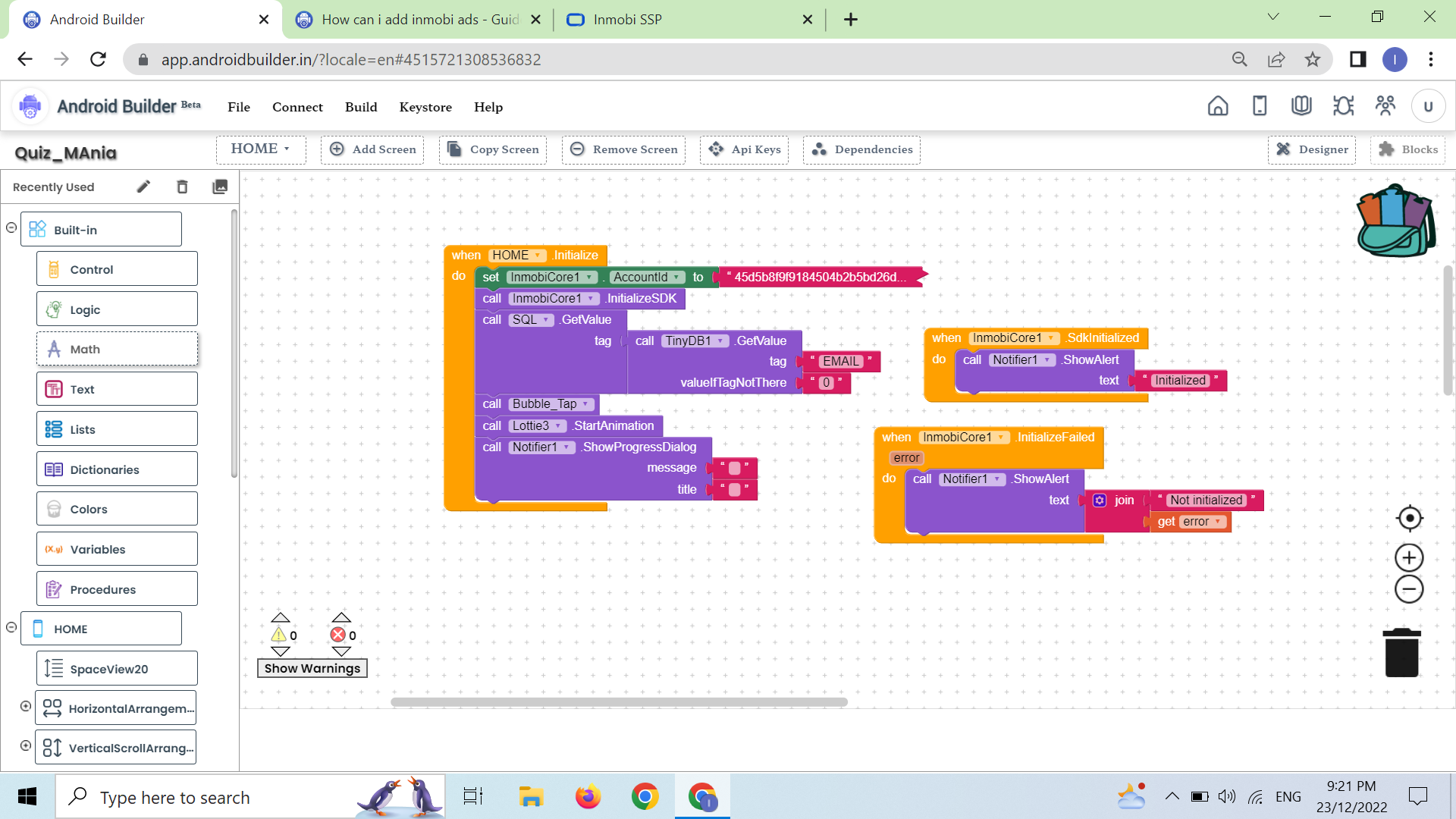Click the pencil rename icon in the sidebar

pos(143,187)
